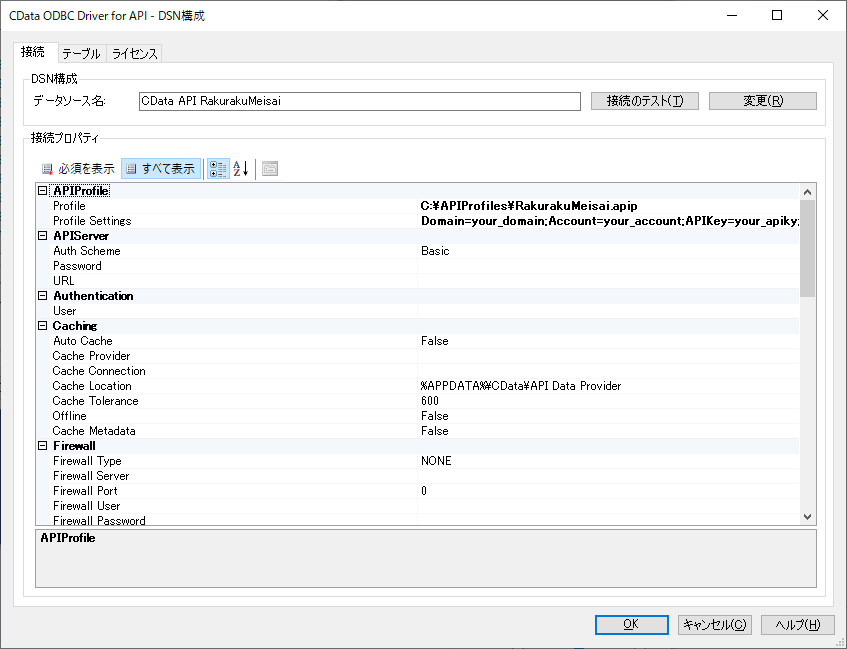This screenshot has height=649, width=847.
Task: Toggle すべて表示 (show all) filter
Action: (x=161, y=169)
